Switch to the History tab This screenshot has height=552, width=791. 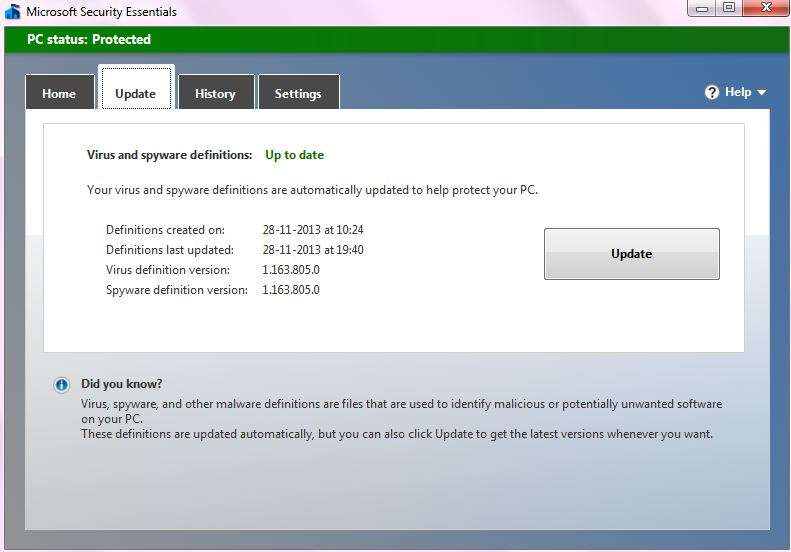pos(216,92)
